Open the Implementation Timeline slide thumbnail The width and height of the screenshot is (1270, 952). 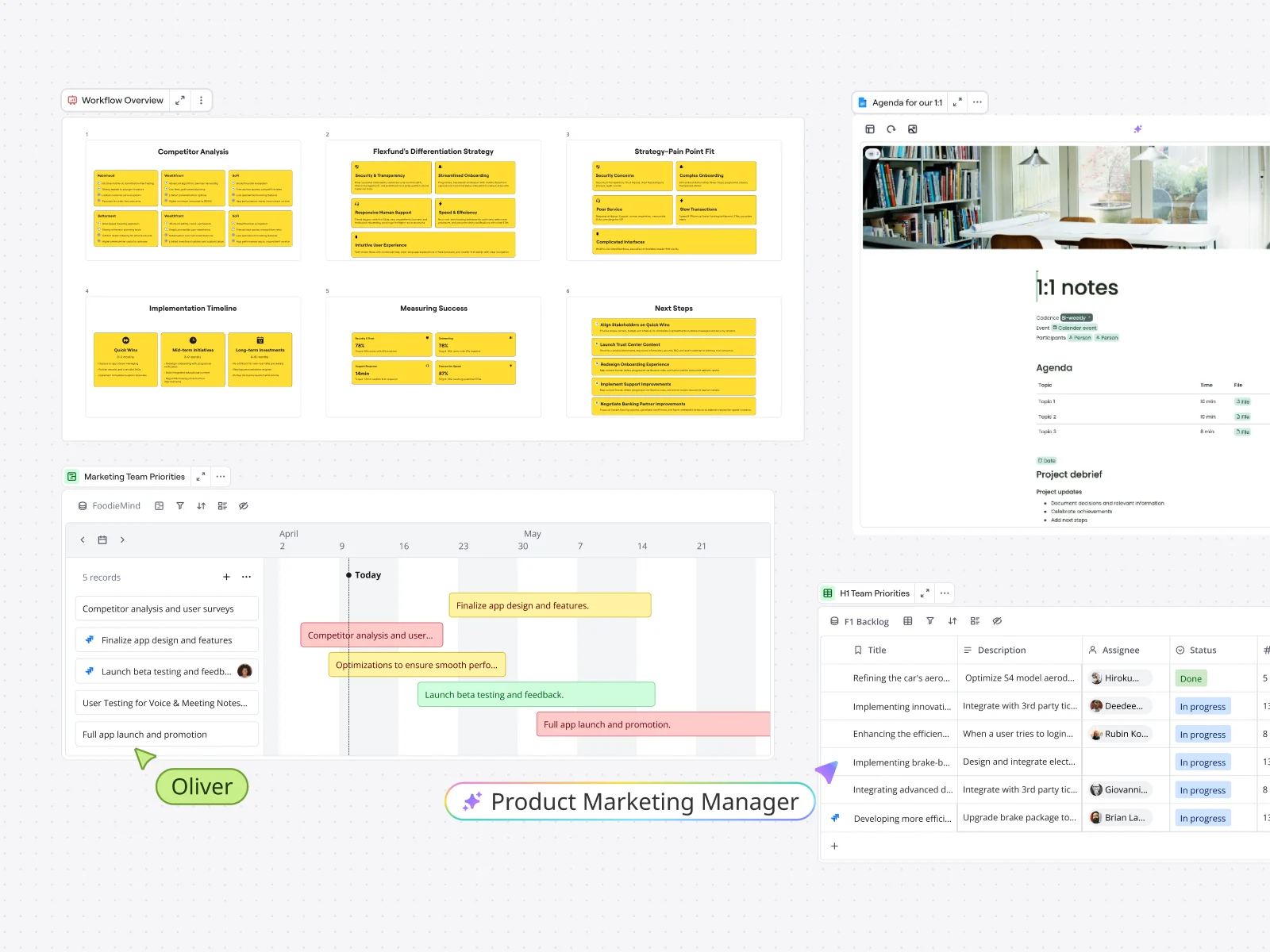(193, 357)
